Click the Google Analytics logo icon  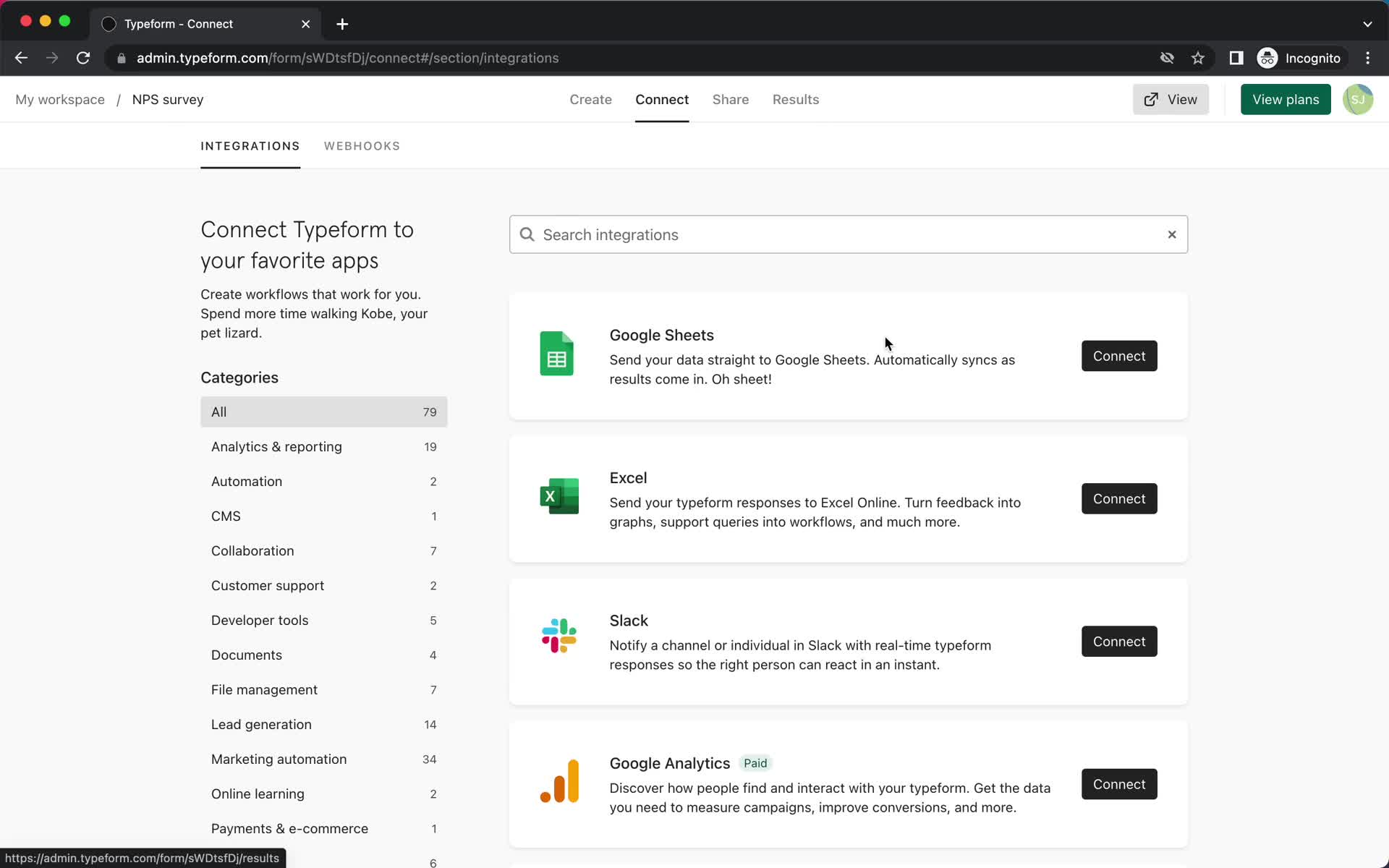point(559,781)
